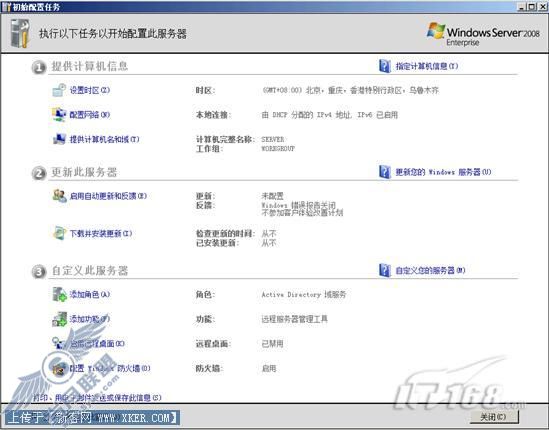Click the time zone value text 北京，重庆

(x=350, y=90)
